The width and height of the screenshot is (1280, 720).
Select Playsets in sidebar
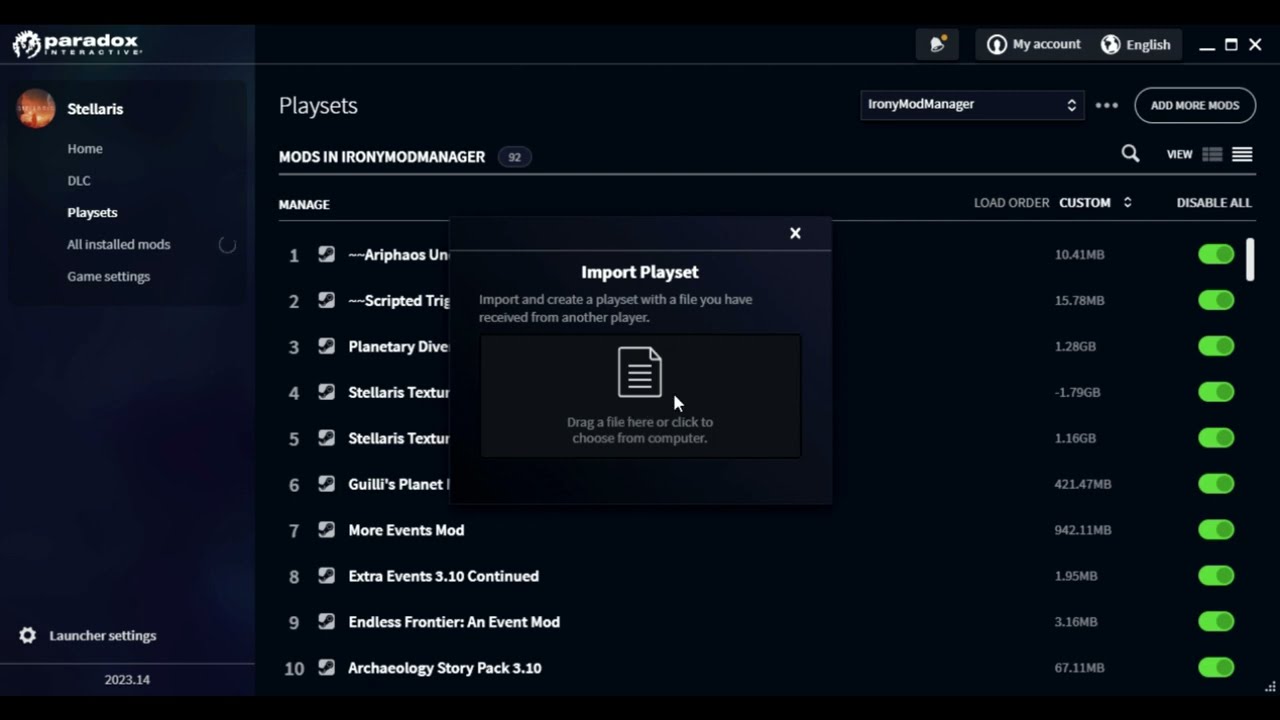92,212
